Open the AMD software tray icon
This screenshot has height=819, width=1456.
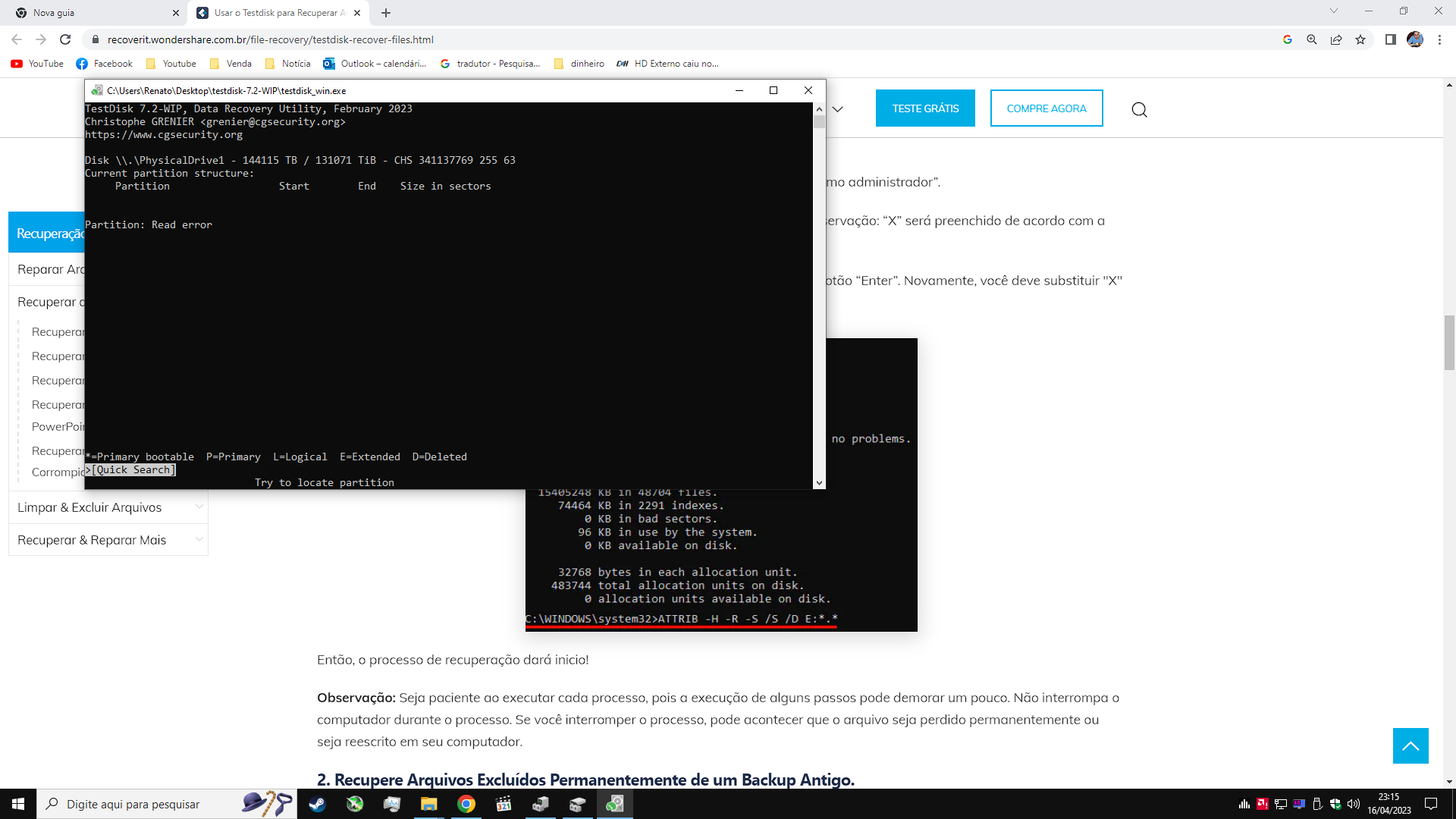(x=1263, y=804)
